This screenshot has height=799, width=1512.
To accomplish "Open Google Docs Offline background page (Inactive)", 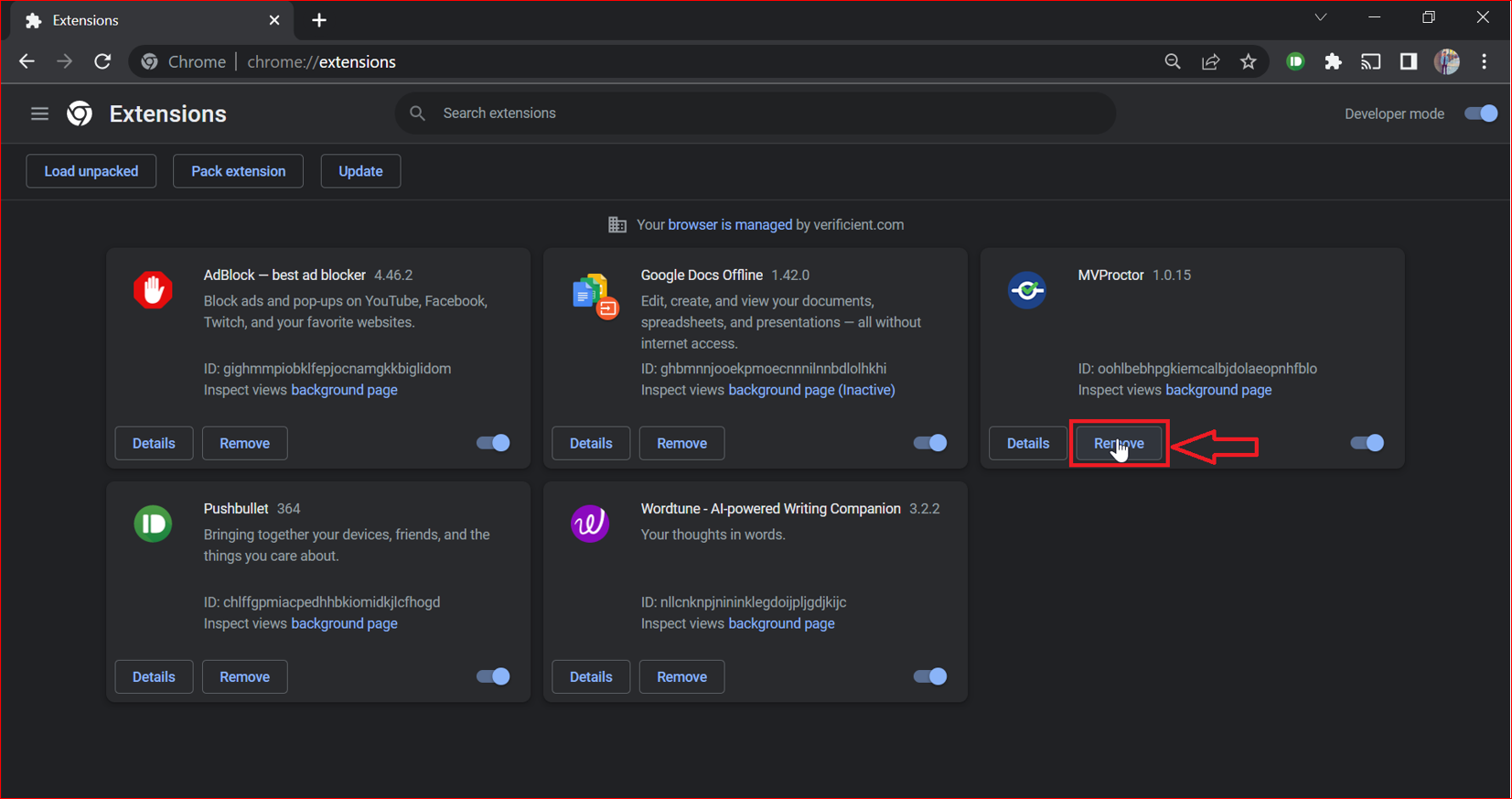I will tap(811, 390).
